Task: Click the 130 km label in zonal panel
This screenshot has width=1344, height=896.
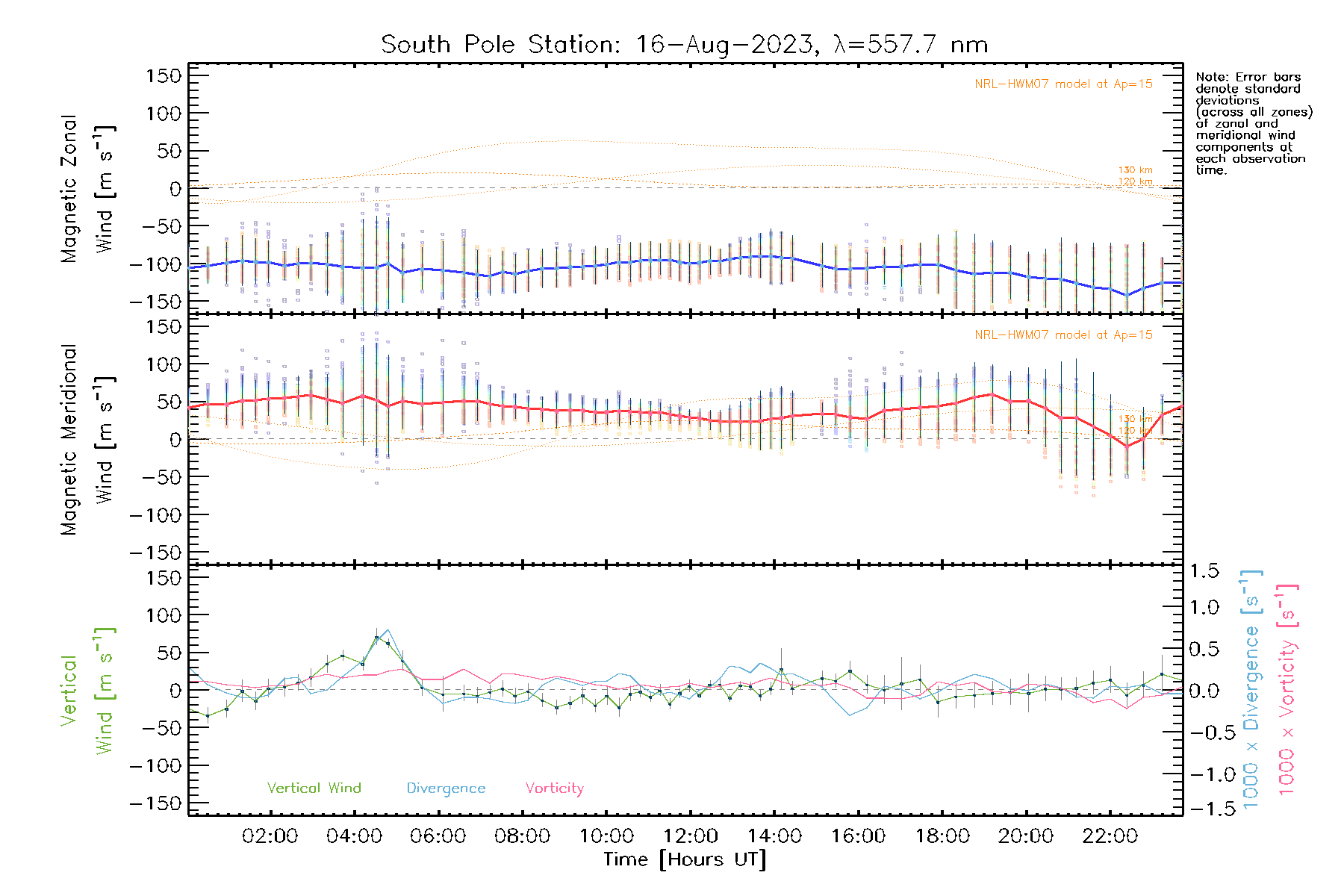Action: (1135, 170)
